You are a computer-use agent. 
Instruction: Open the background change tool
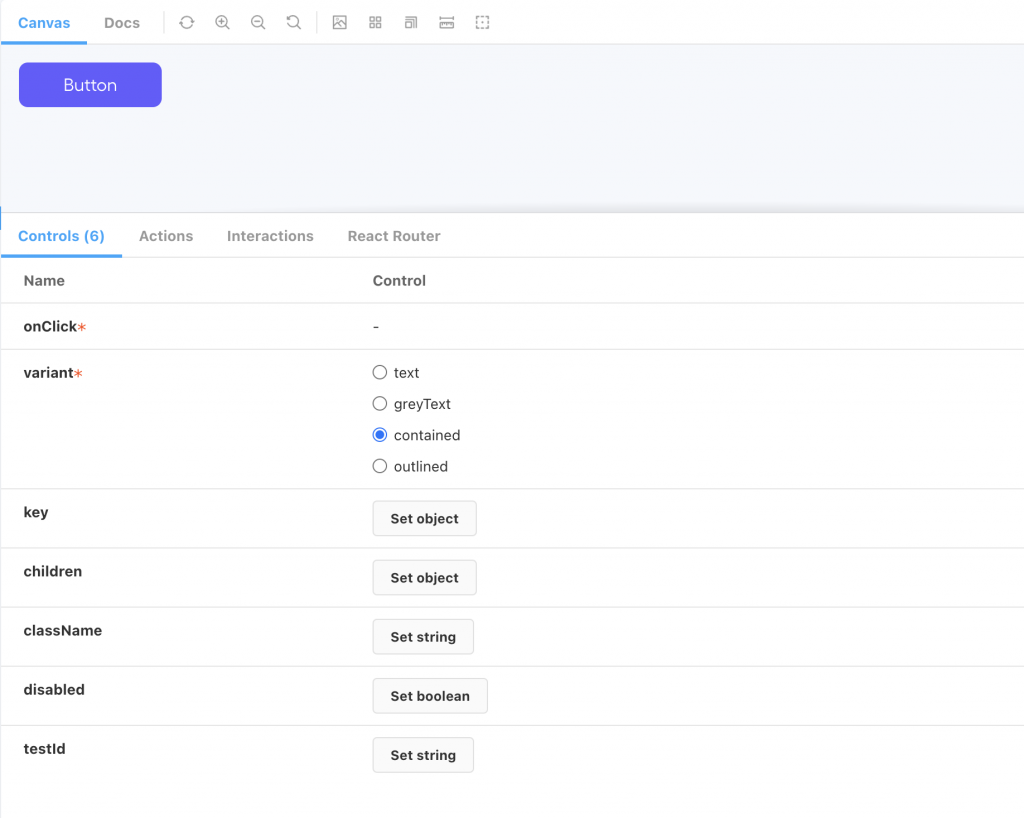coord(340,22)
